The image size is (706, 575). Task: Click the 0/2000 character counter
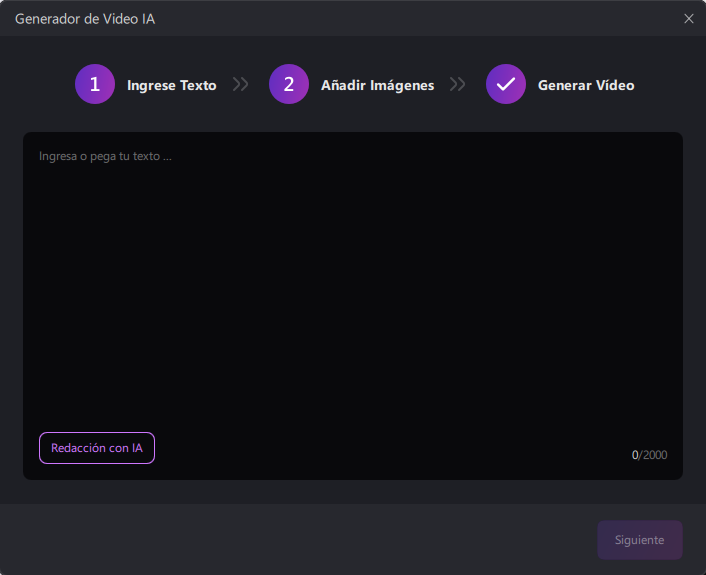(649, 456)
